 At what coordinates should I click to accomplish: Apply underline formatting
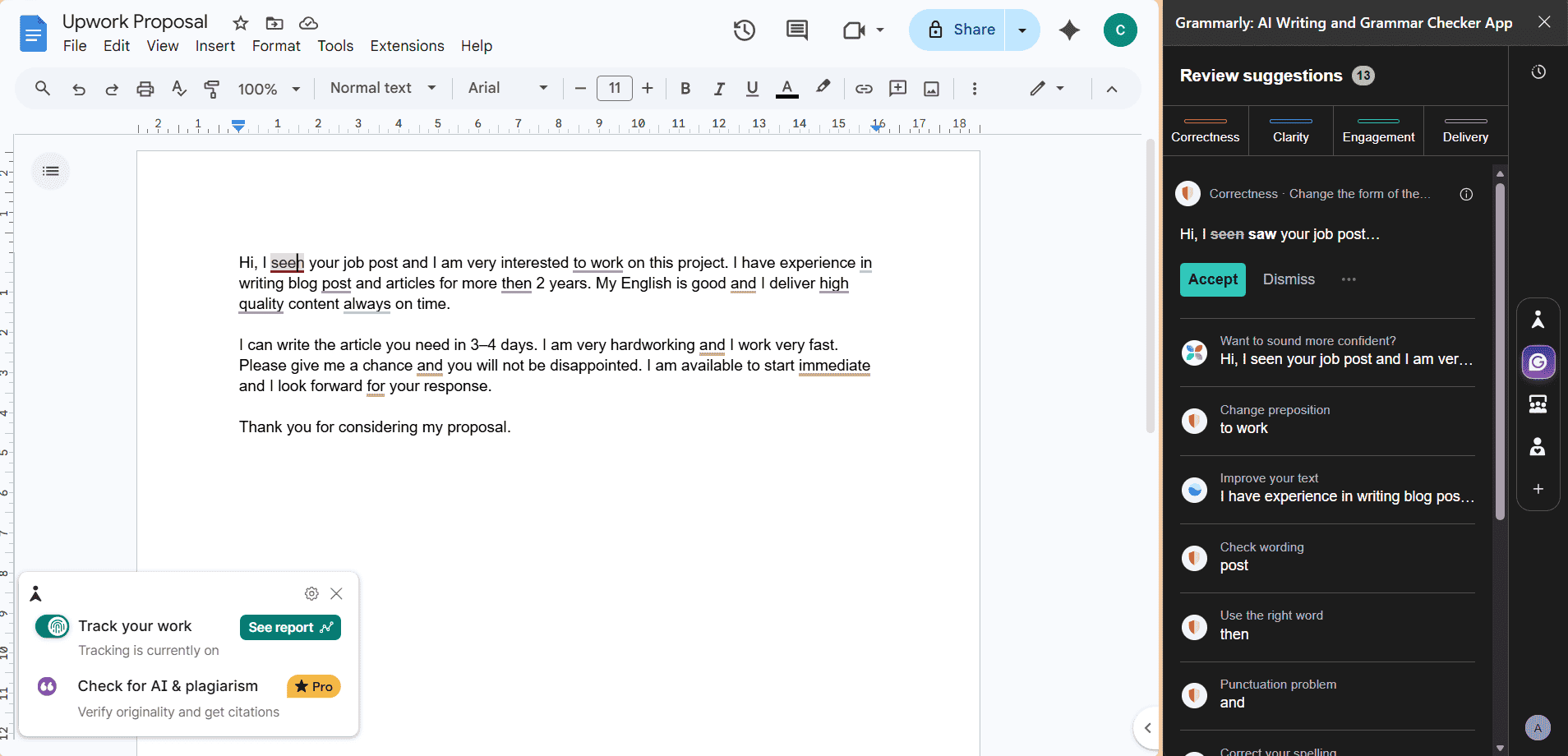click(x=752, y=88)
